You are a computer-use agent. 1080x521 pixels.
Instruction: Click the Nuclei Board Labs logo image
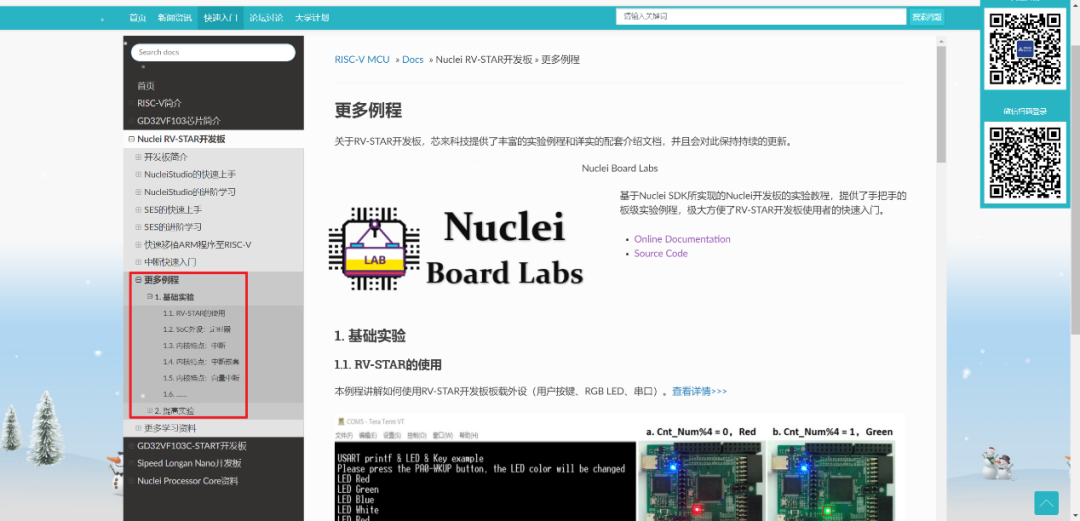pos(456,248)
